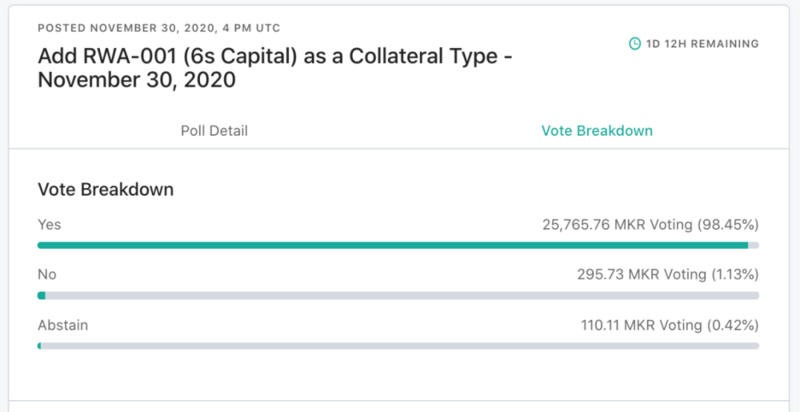Click the No option label
The image size is (800, 412).
pyautogui.click(x=47, y=275)
